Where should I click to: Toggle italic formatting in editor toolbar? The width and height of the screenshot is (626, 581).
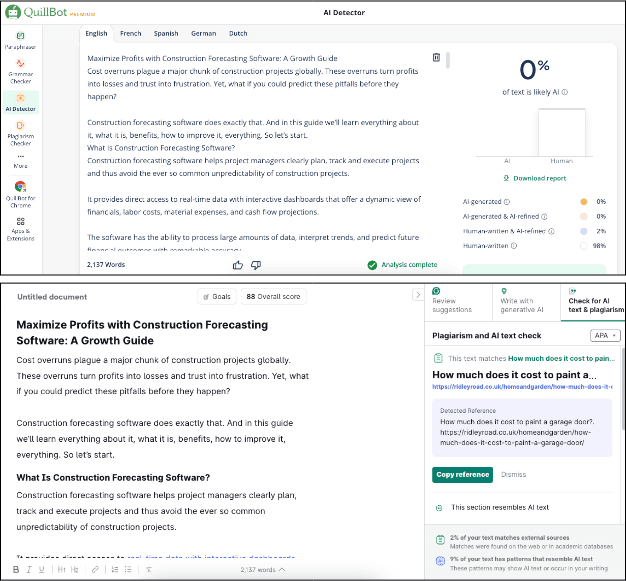click(x=29, y=569)
